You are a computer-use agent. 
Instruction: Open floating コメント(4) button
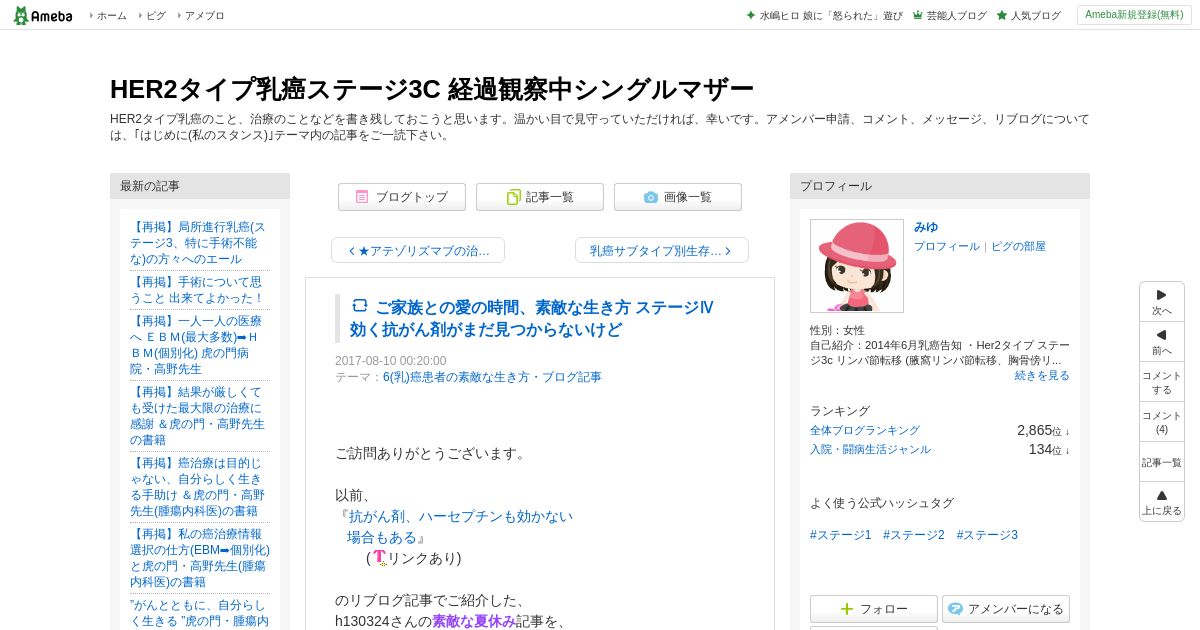[1162, 422]
